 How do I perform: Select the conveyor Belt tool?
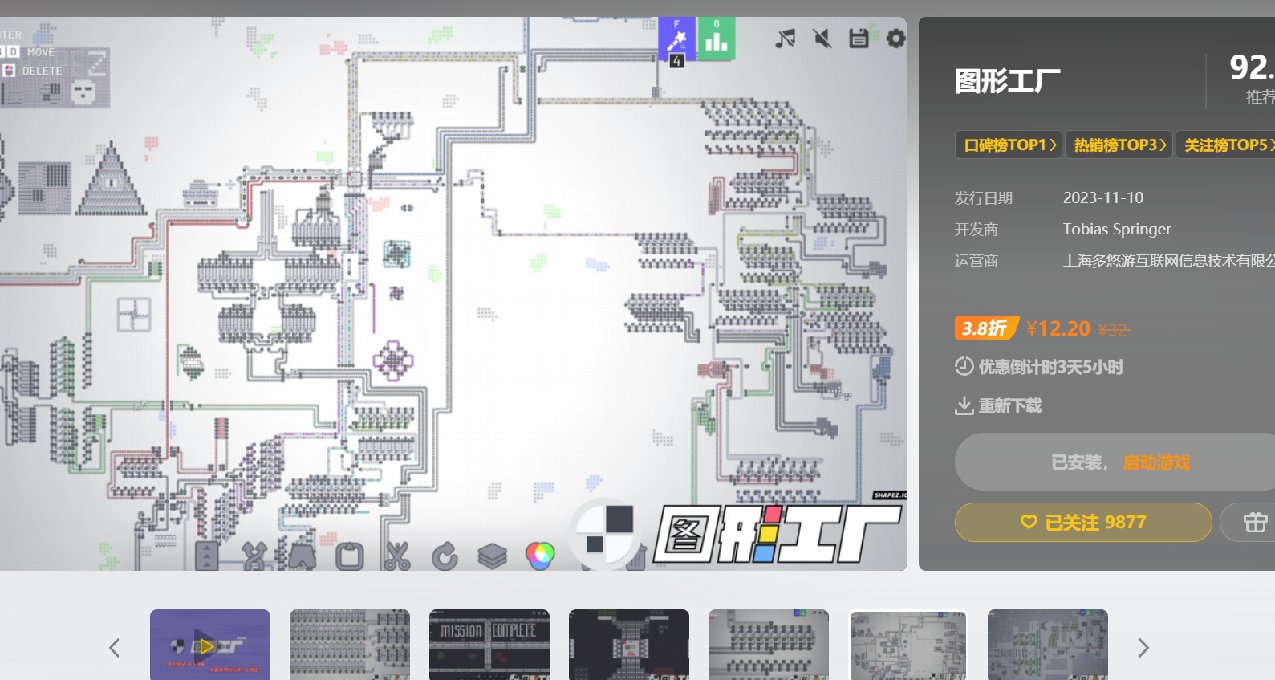[205, 557]
